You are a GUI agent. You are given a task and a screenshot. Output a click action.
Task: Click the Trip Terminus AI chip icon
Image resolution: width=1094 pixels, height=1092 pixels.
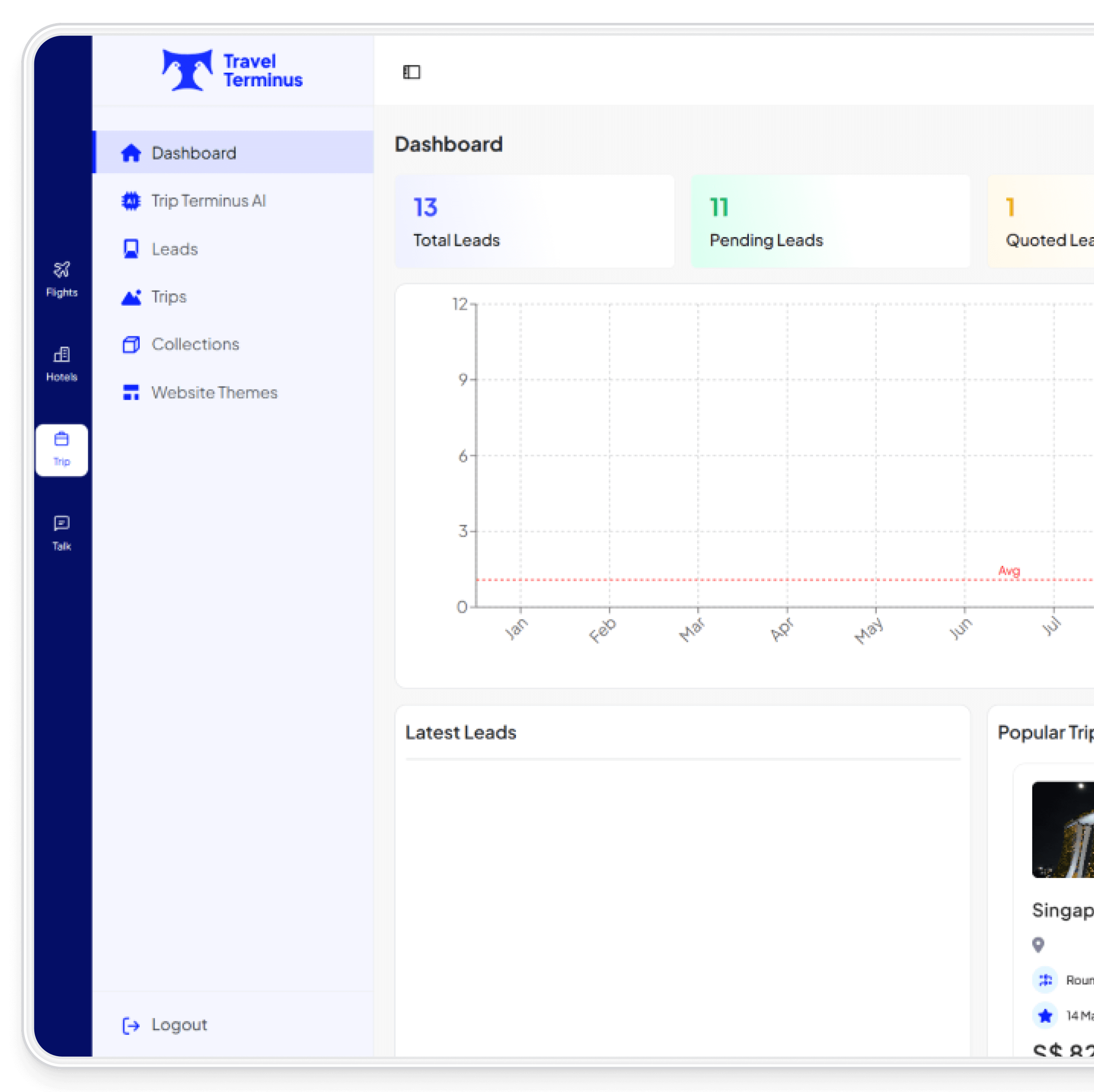(x=131, y=201)
